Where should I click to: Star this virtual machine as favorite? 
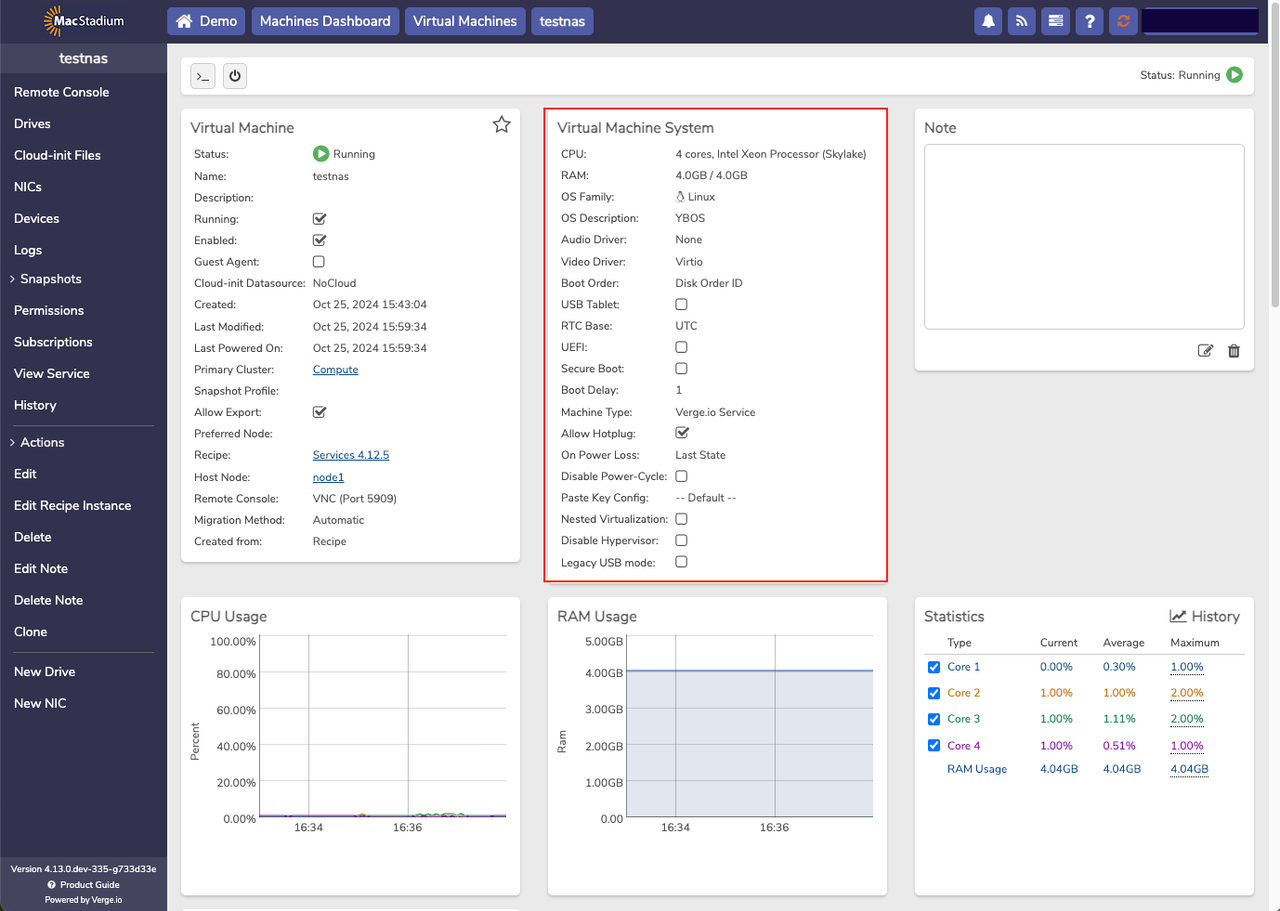coord(502,125)
